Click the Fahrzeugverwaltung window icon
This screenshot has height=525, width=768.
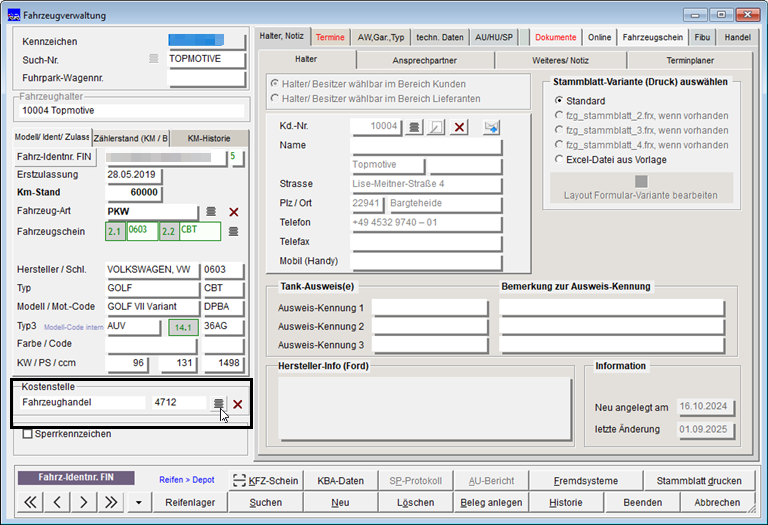pos(14,15)
